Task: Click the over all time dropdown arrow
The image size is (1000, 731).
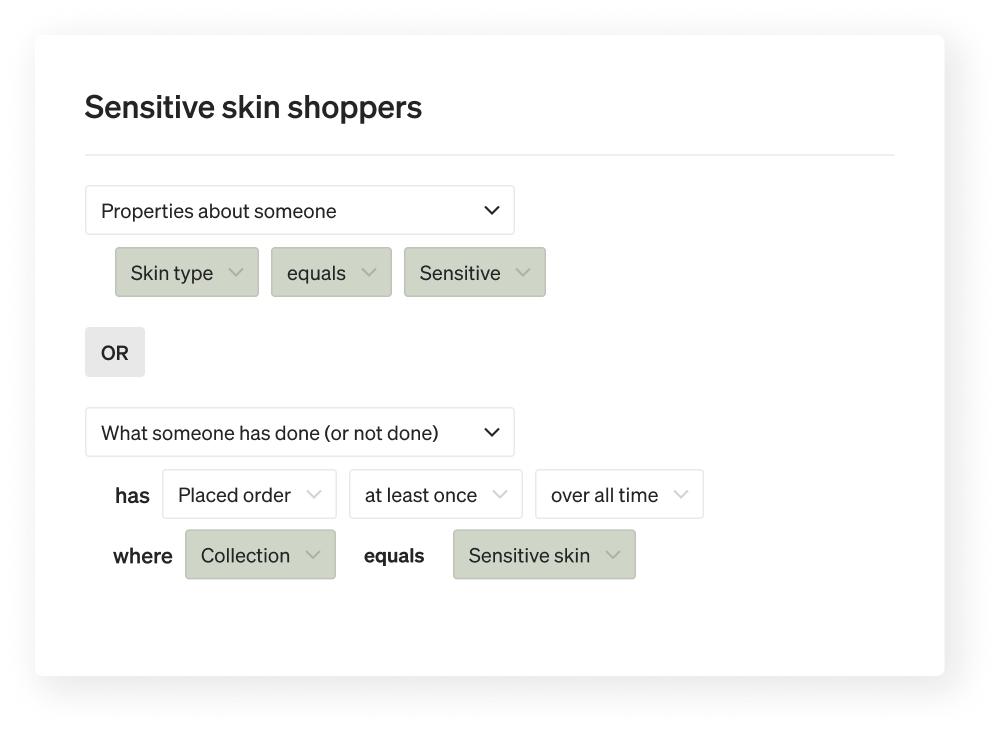Action: pos(681,494)
